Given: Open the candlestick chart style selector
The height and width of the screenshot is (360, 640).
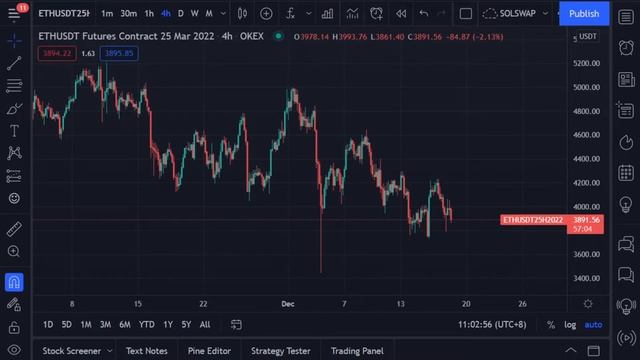Looking at the screenshot, I should click(242, 14).
